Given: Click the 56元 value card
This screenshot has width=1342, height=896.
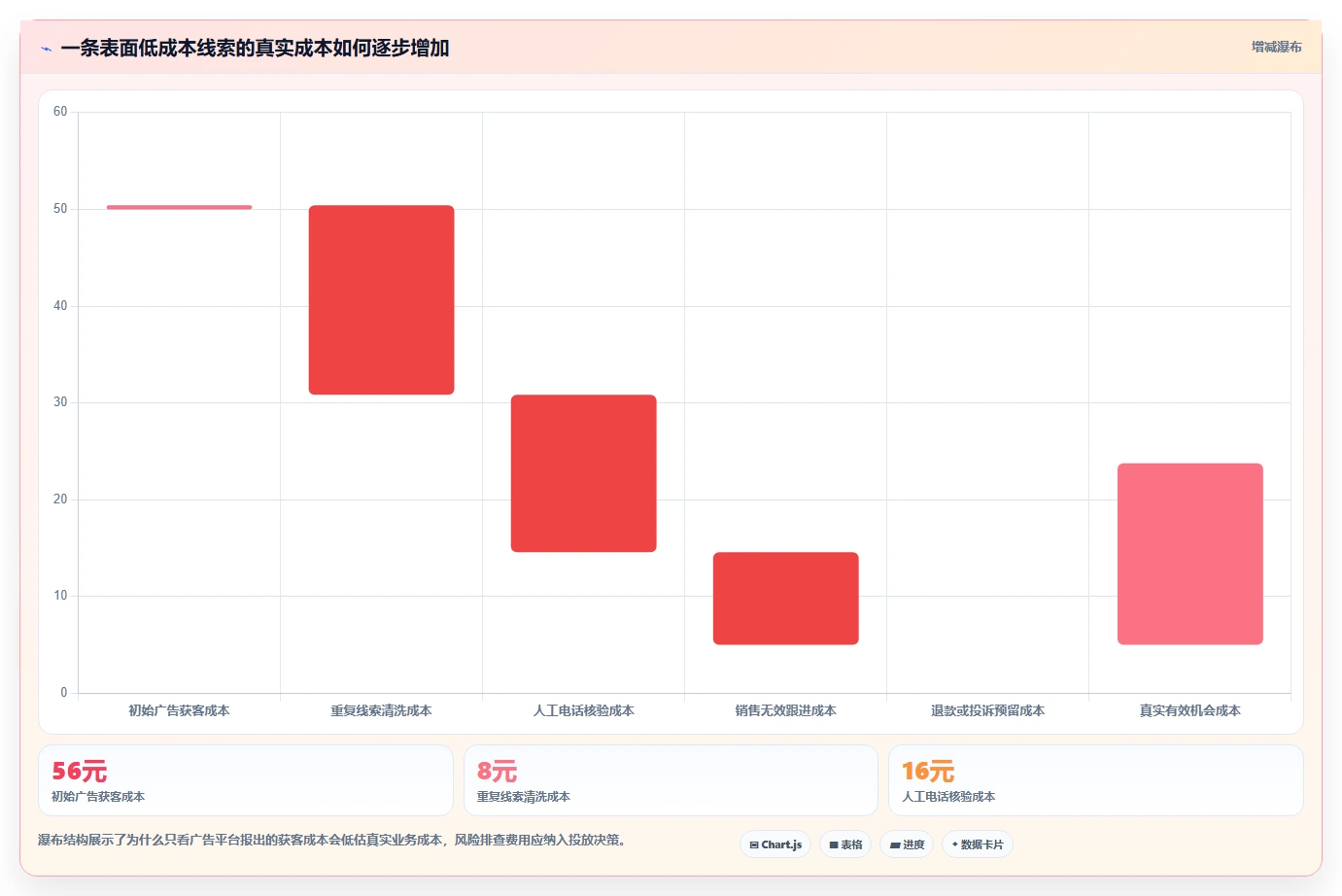Looking at the screenshot, I should [246, 780].
